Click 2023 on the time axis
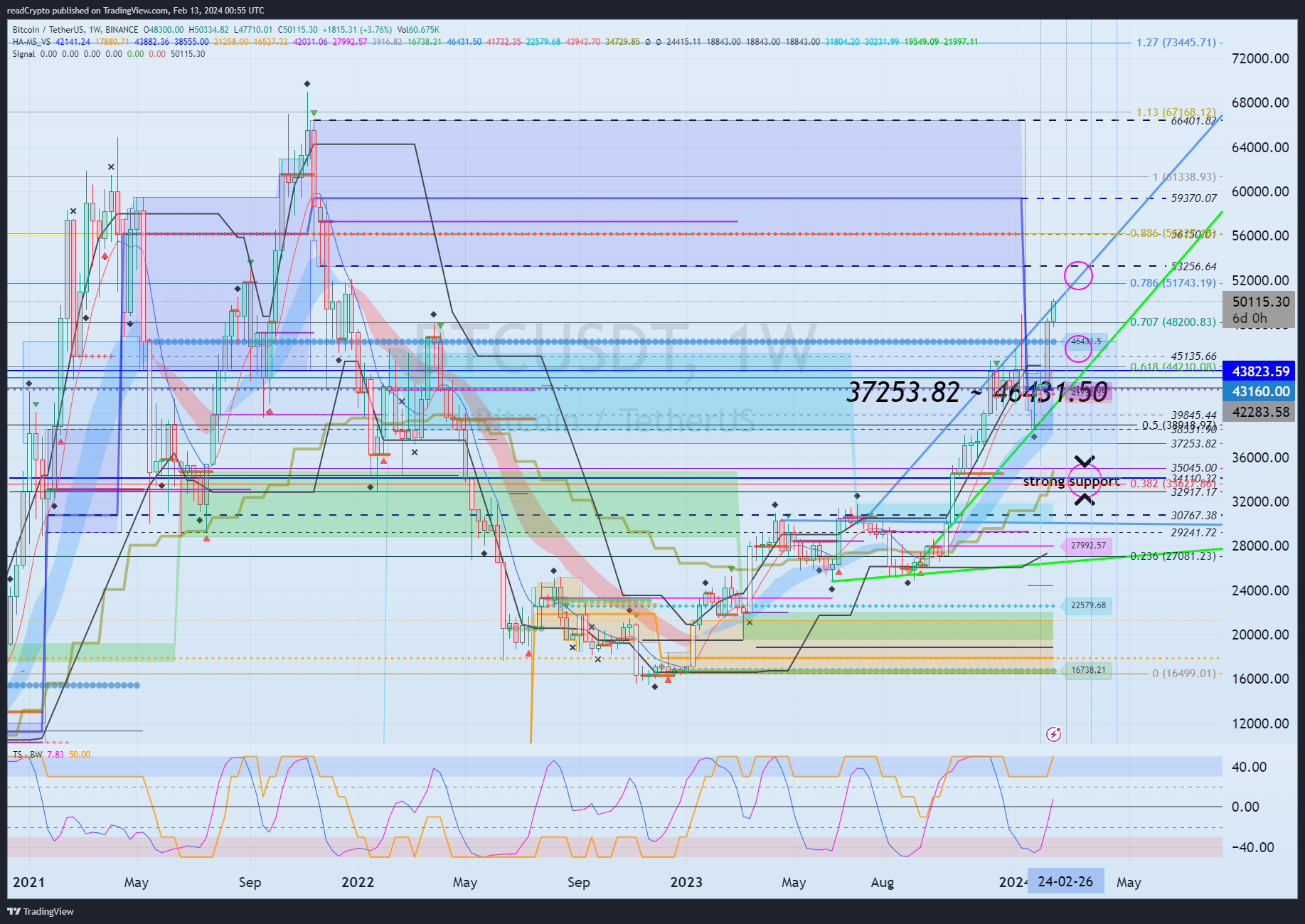The height and width of the screenshot is (924, 1305). (686, 883)
